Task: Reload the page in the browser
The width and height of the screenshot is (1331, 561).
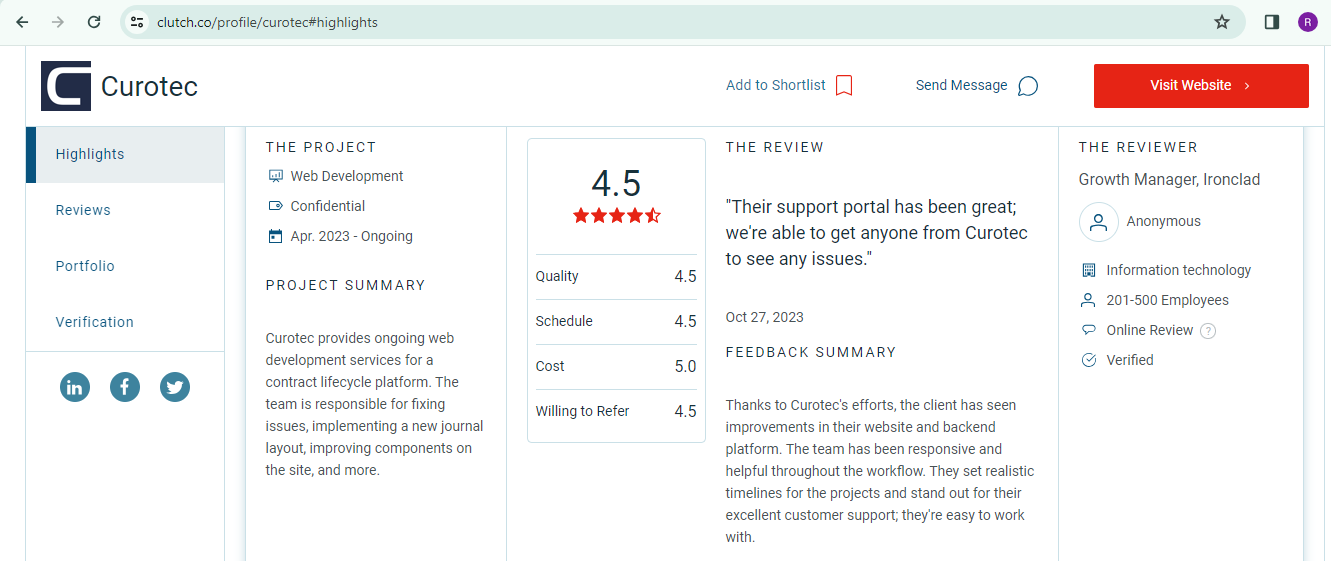Action: (94, 22)
